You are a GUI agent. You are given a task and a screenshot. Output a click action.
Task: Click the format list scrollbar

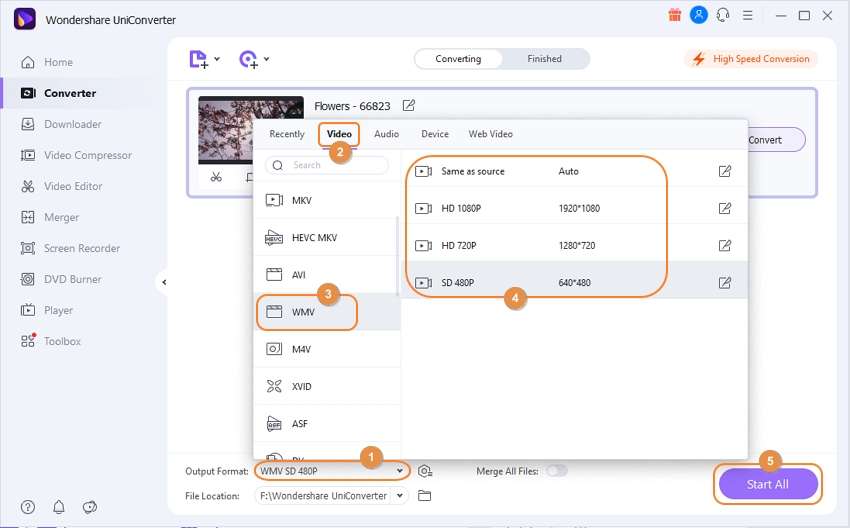coord(397,256)
